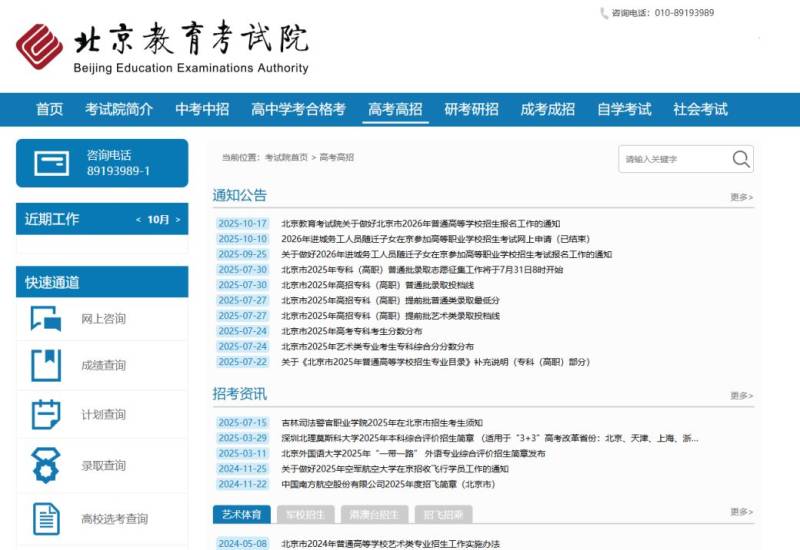Expand 更多 for 通知公告 section
The height and width of the screenshot is (550, 800).
(741, 198)
